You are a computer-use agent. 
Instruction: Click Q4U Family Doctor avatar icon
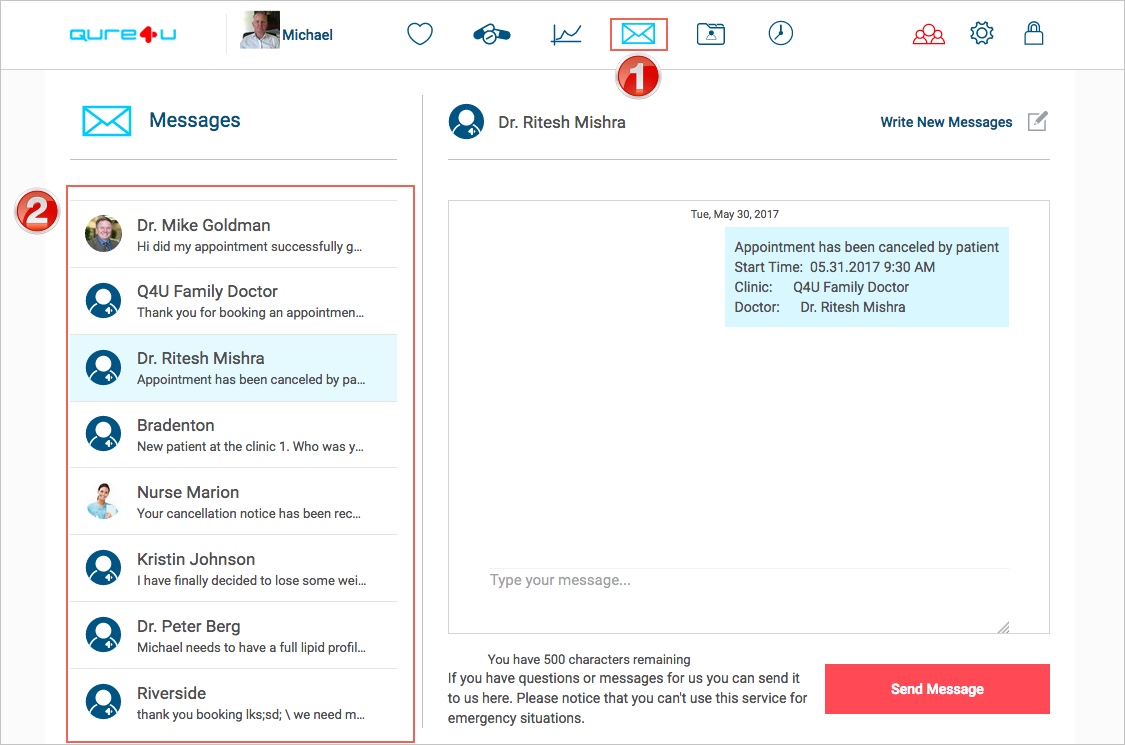[x=103, y=300]
